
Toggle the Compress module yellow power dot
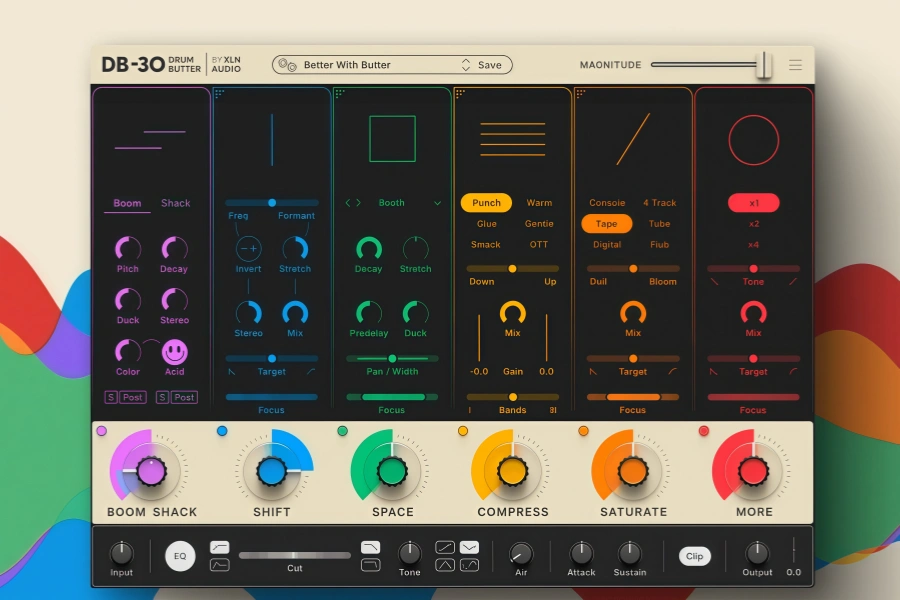[x=463, y=431]
